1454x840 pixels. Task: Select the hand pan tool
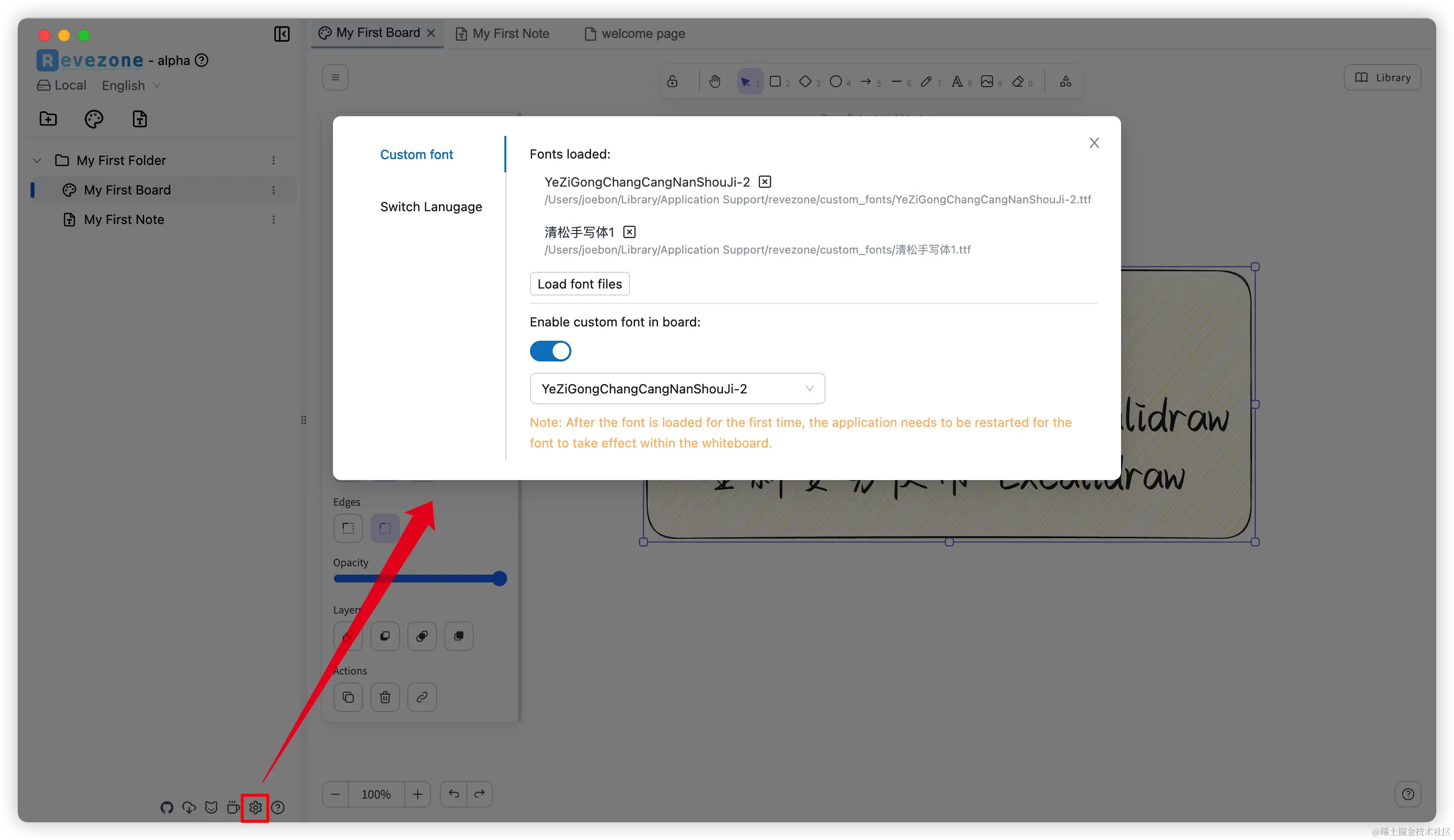[715, 81]
